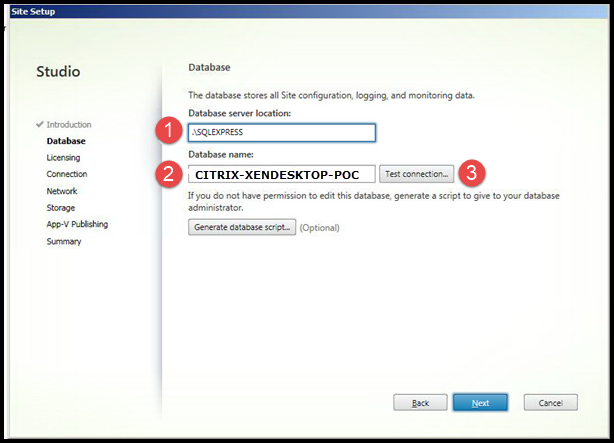Open the App-V Publishing step
Viewport: 614px width, 443px height.
tap(77, 224)
